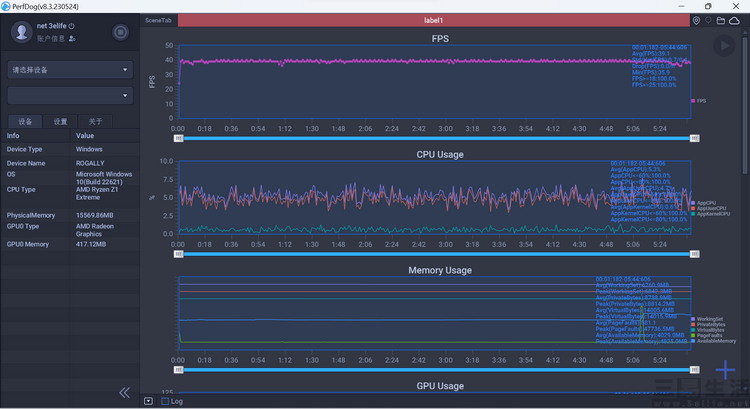
Task: Click the first location pin marker icon
Action: click(696, 21)
